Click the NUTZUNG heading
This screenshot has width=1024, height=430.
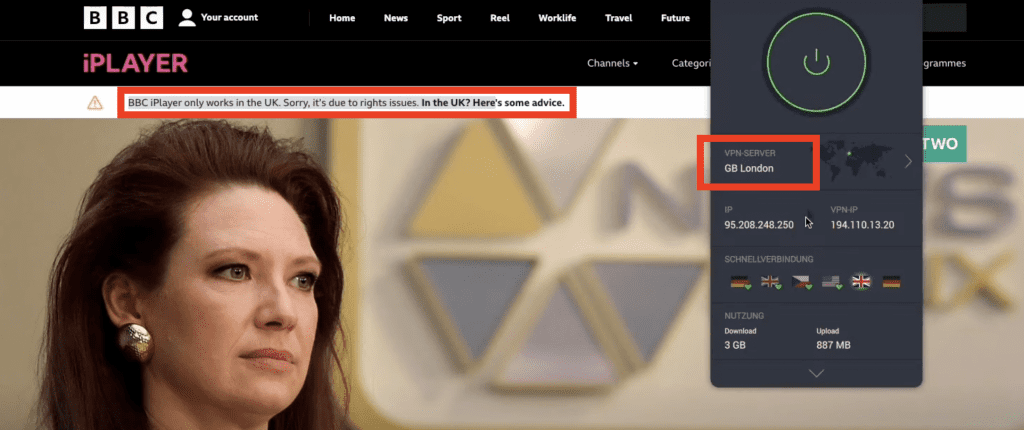744,316
